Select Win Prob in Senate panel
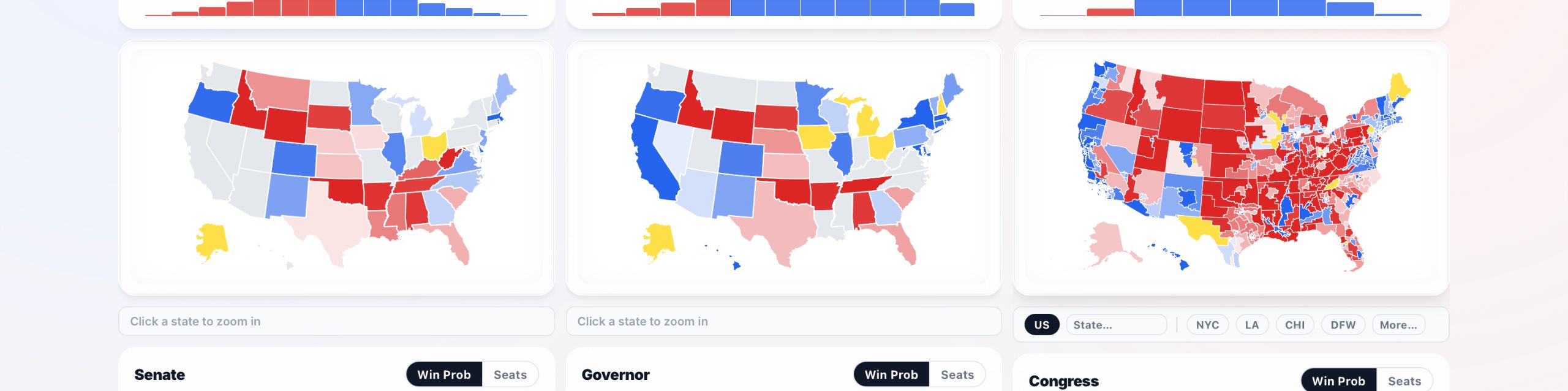Image resolution: width=1568 pixels, height=391 pixels. [x=444, y=374]
